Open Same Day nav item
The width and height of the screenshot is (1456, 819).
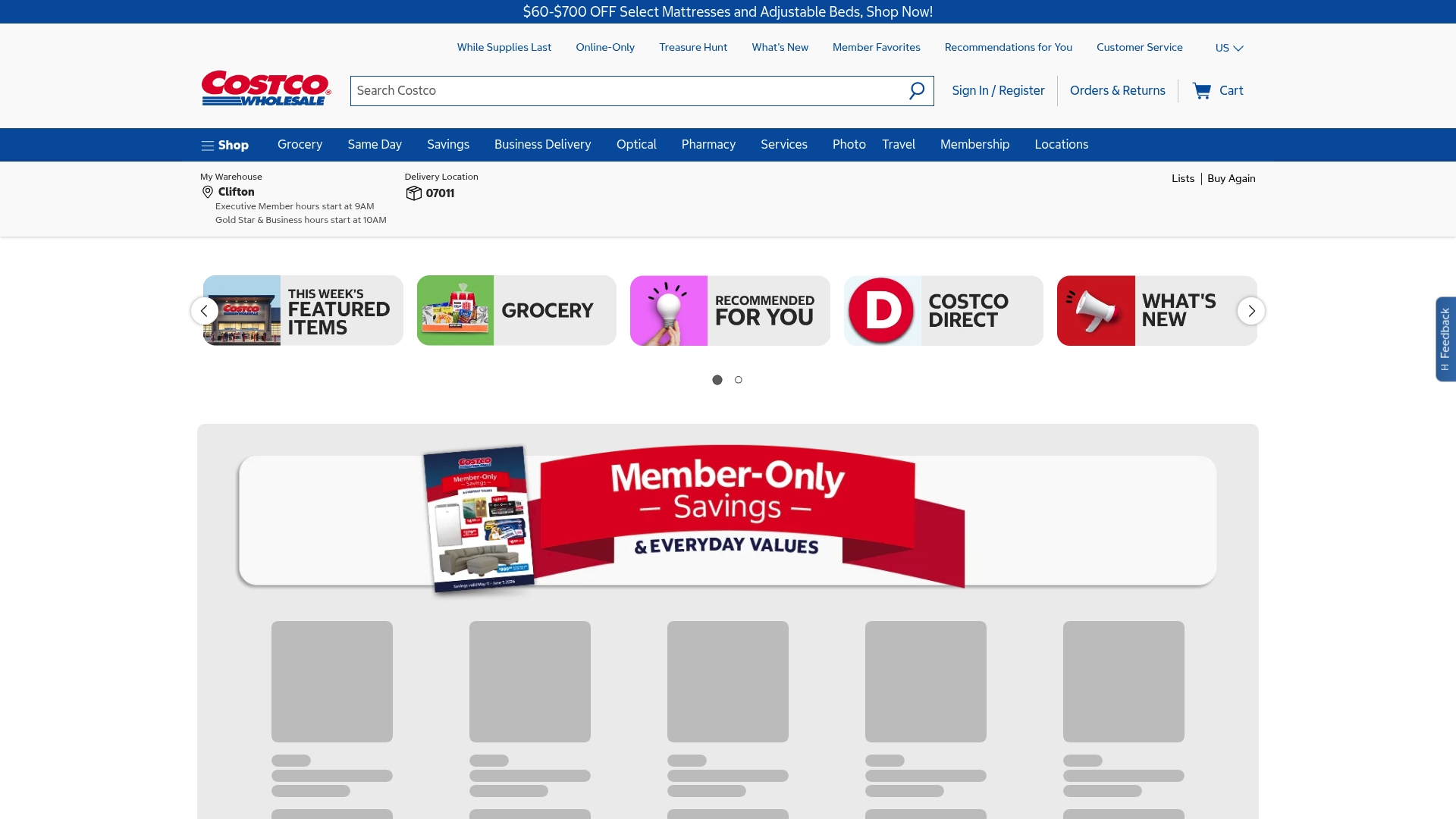pos(375,145)
